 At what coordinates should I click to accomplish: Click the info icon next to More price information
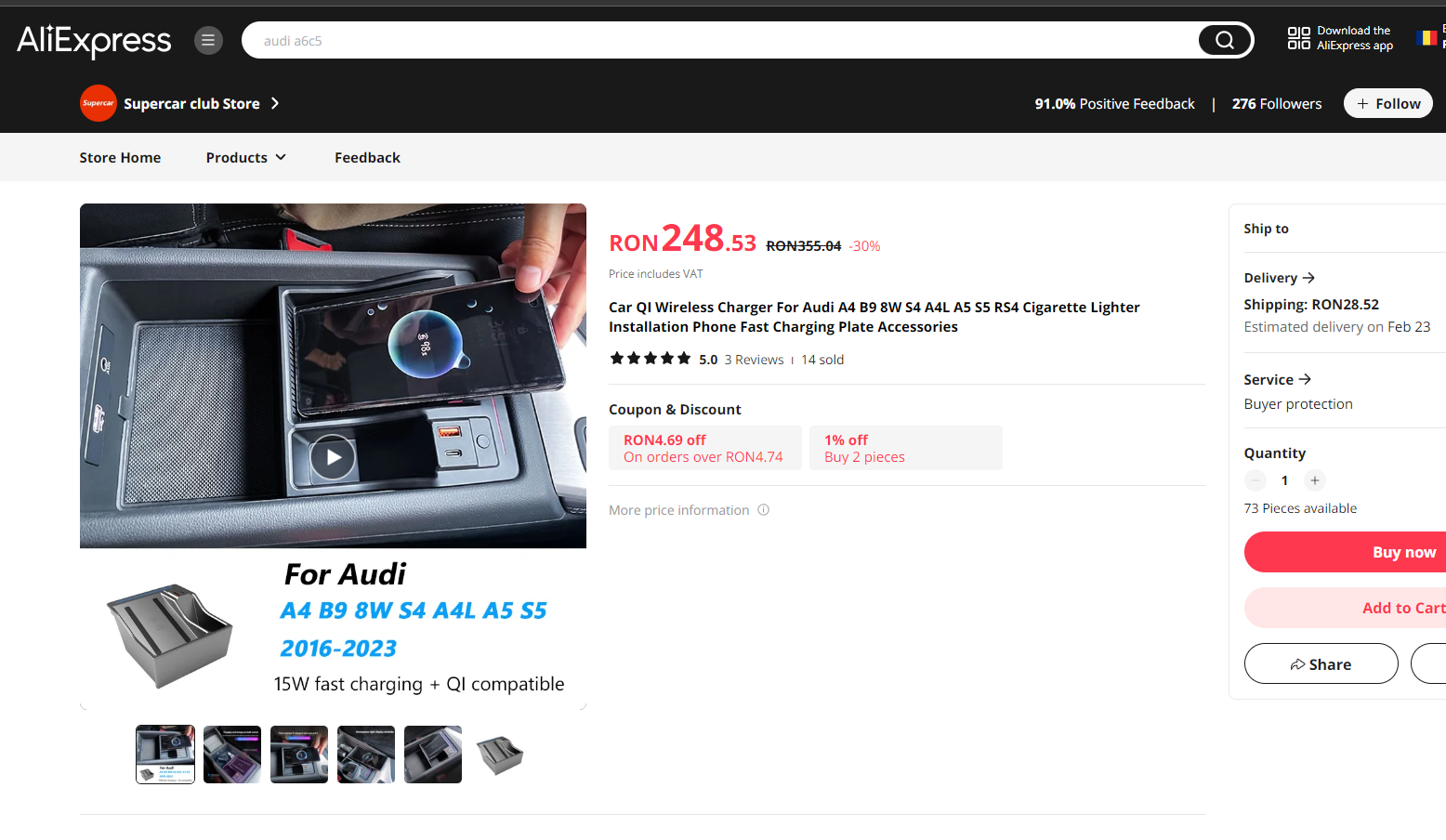(x=763, y=509)
